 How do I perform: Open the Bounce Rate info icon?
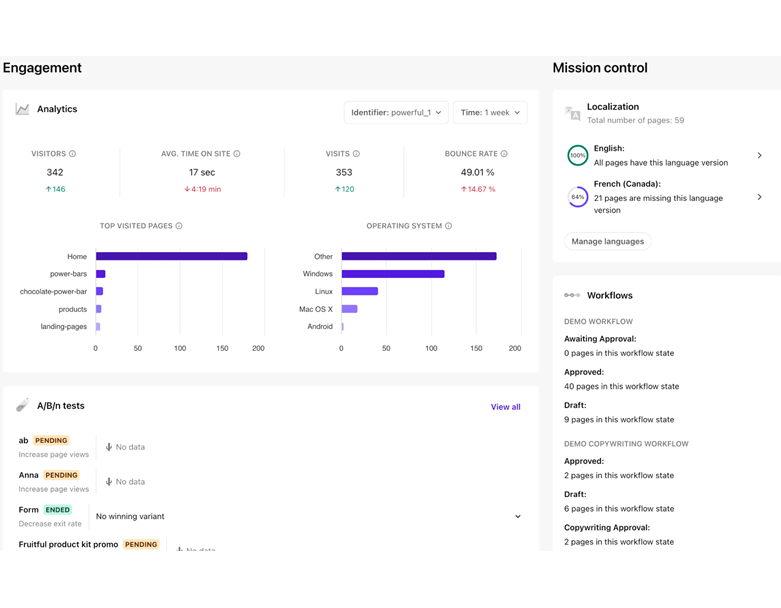pos(504,154)
